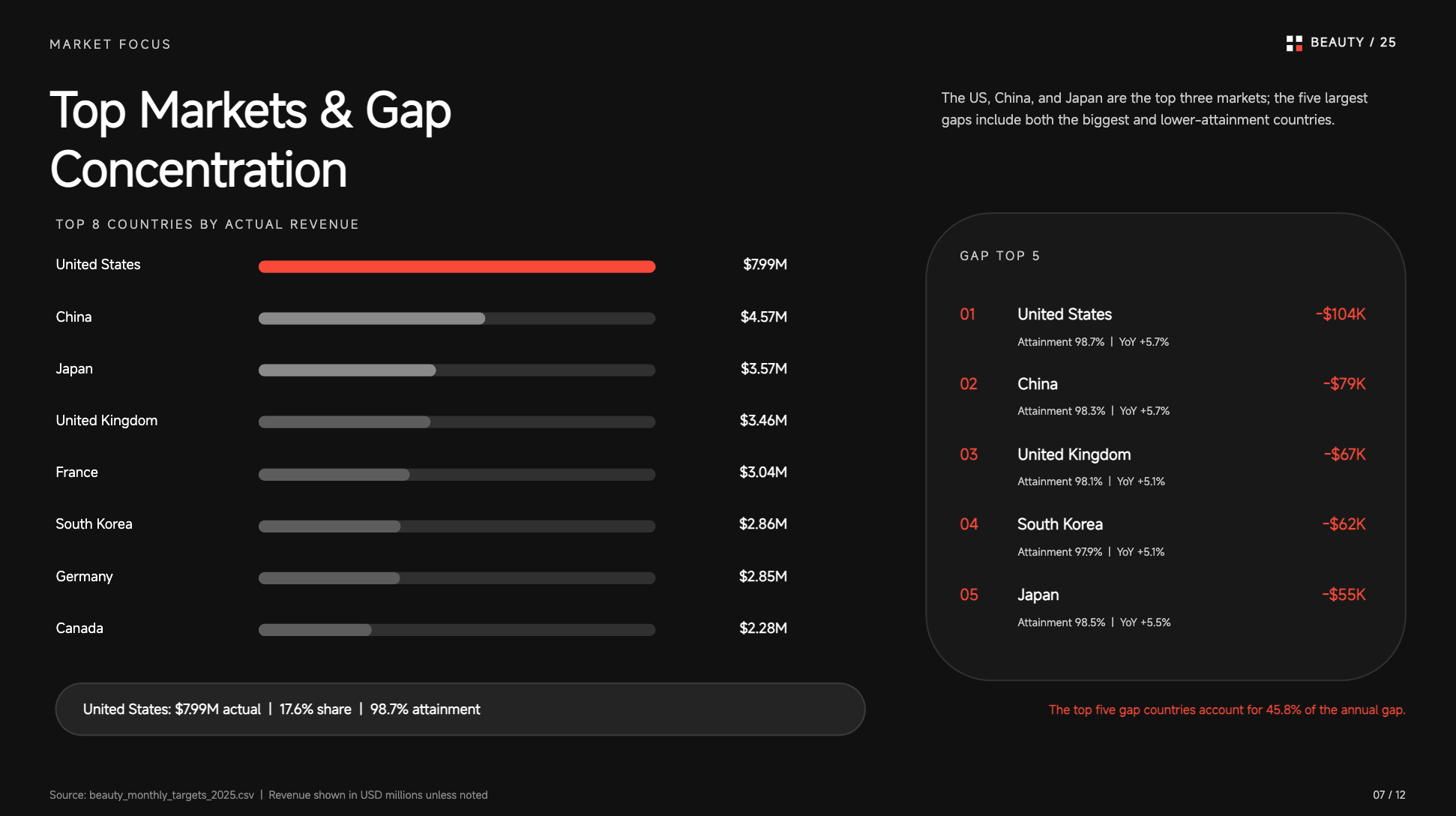1456x816 pixels.
Task: Click 'United Kingdom' label in revenue chart
Action: tap(106, 420)
